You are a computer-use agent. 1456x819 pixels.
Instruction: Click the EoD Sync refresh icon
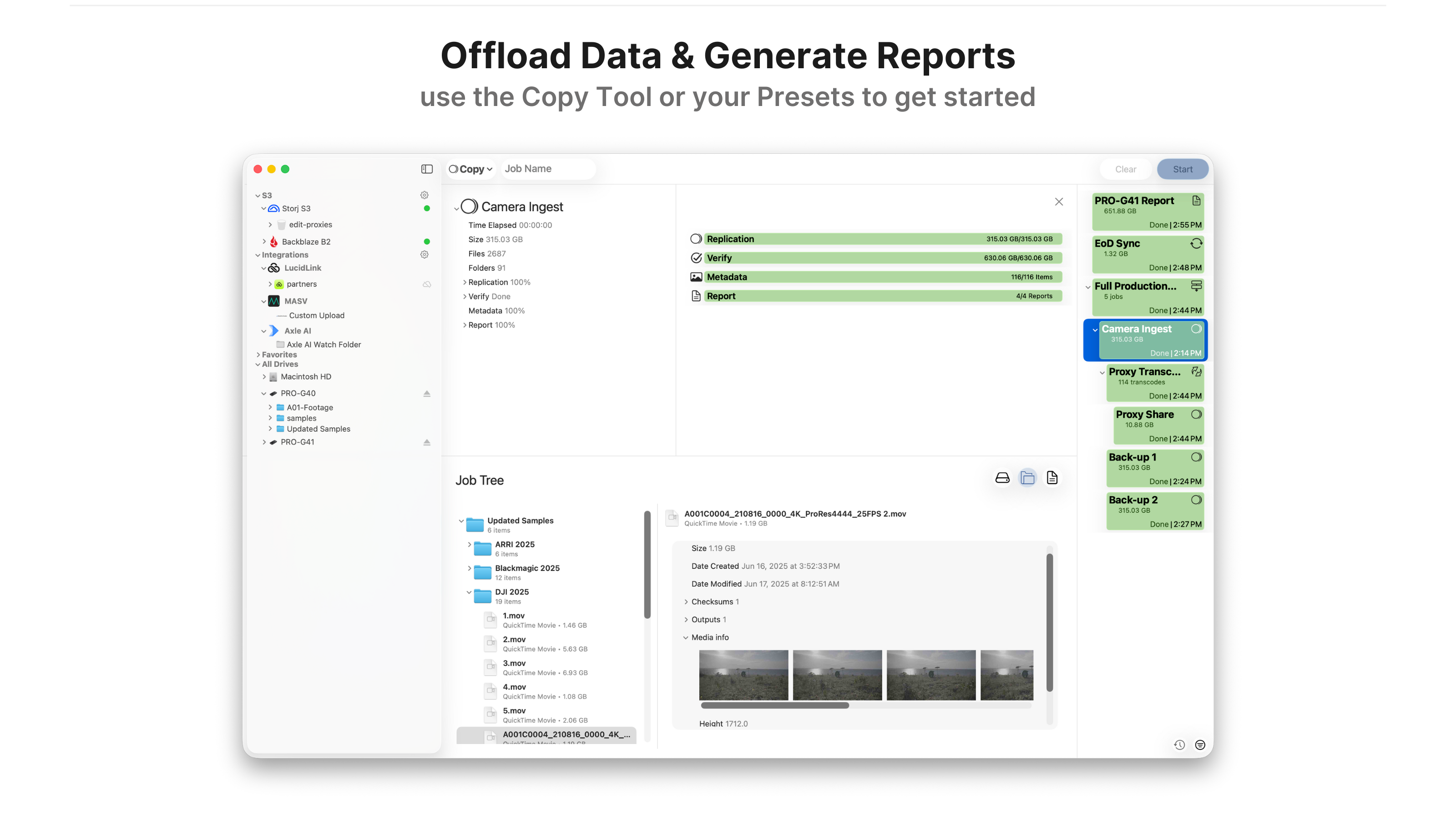point(1196,243)
